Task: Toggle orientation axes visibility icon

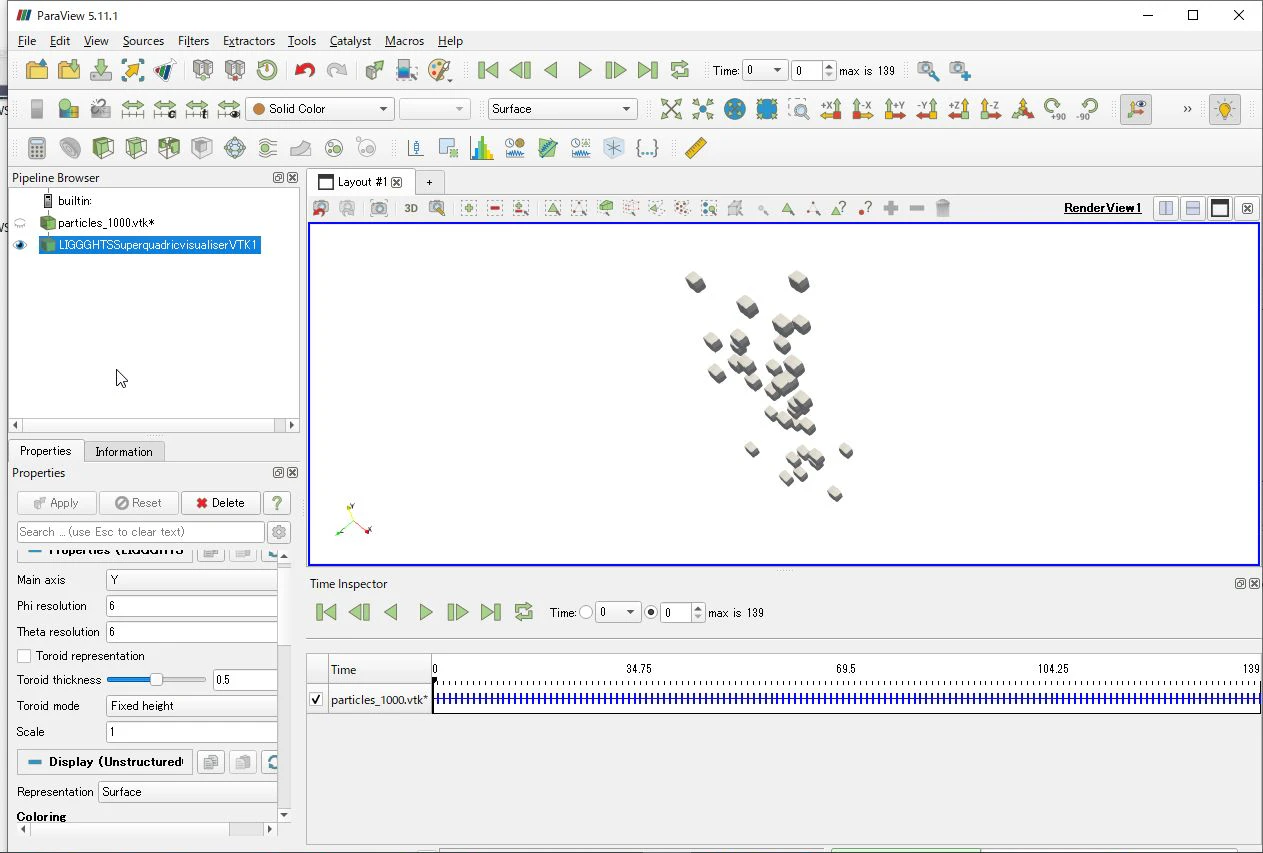Action: [1136, 109]
